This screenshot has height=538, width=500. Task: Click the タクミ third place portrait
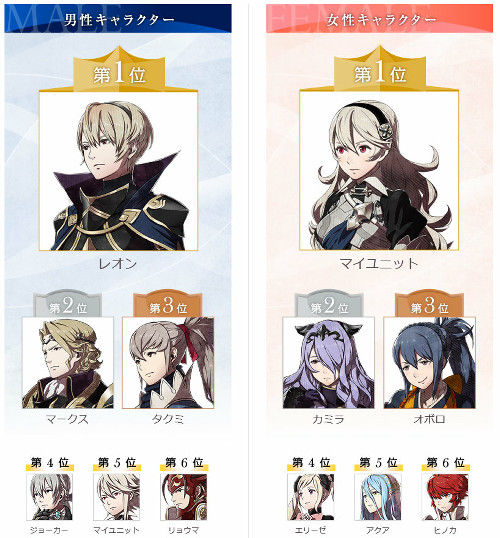pyautogui.click(x=168, y=363)
